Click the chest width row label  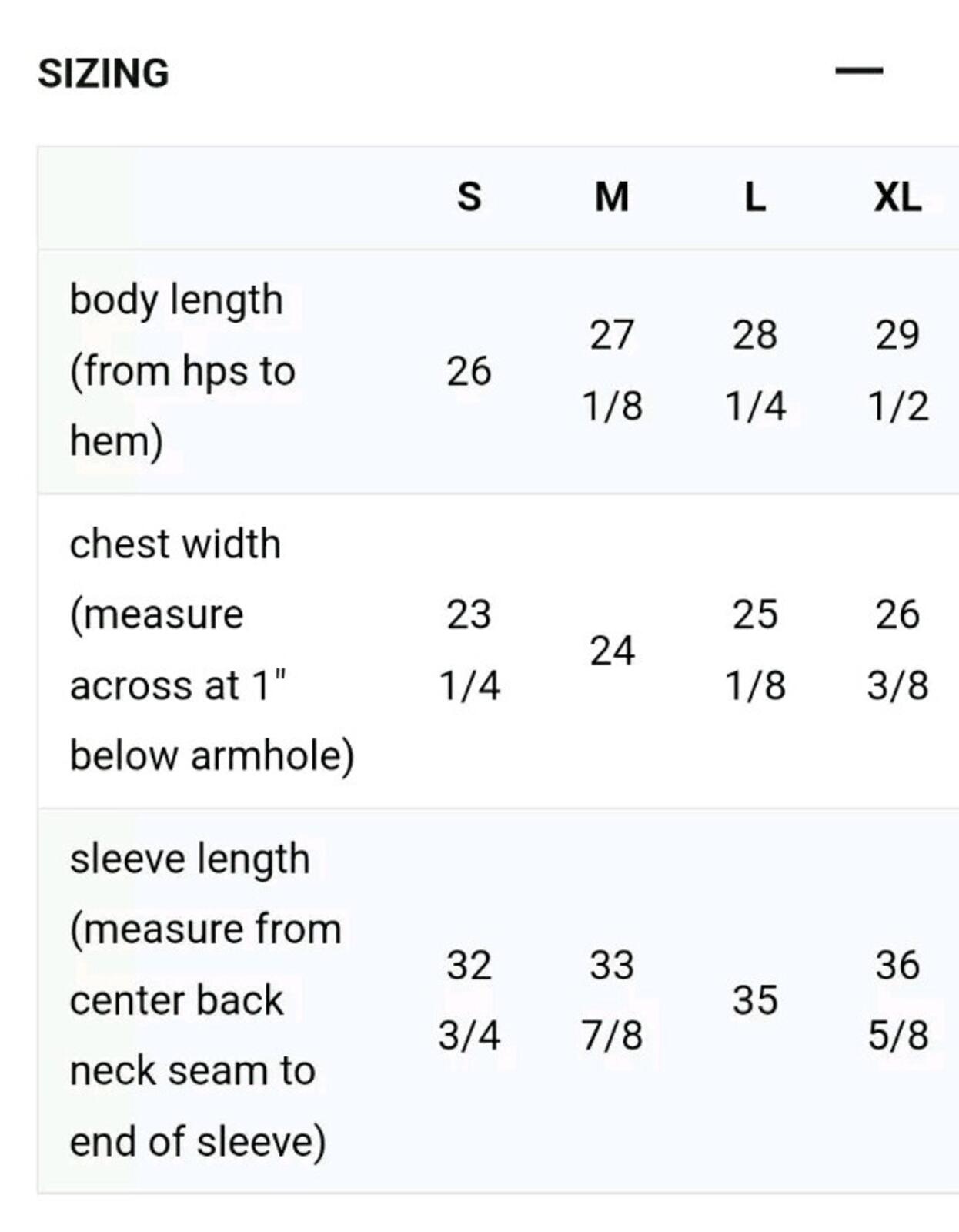coord(212,651)
